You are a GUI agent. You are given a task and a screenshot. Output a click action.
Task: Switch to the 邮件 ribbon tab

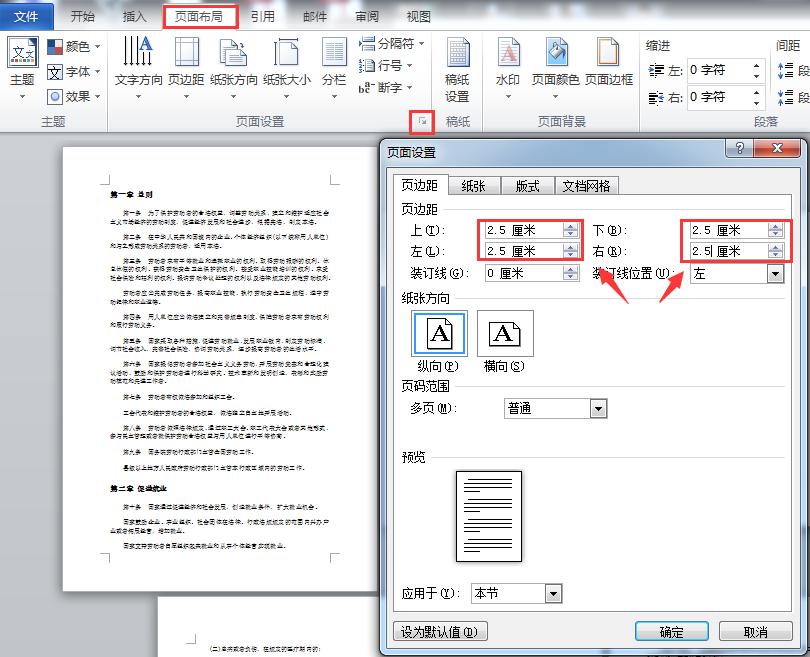[x=313, y=15]
